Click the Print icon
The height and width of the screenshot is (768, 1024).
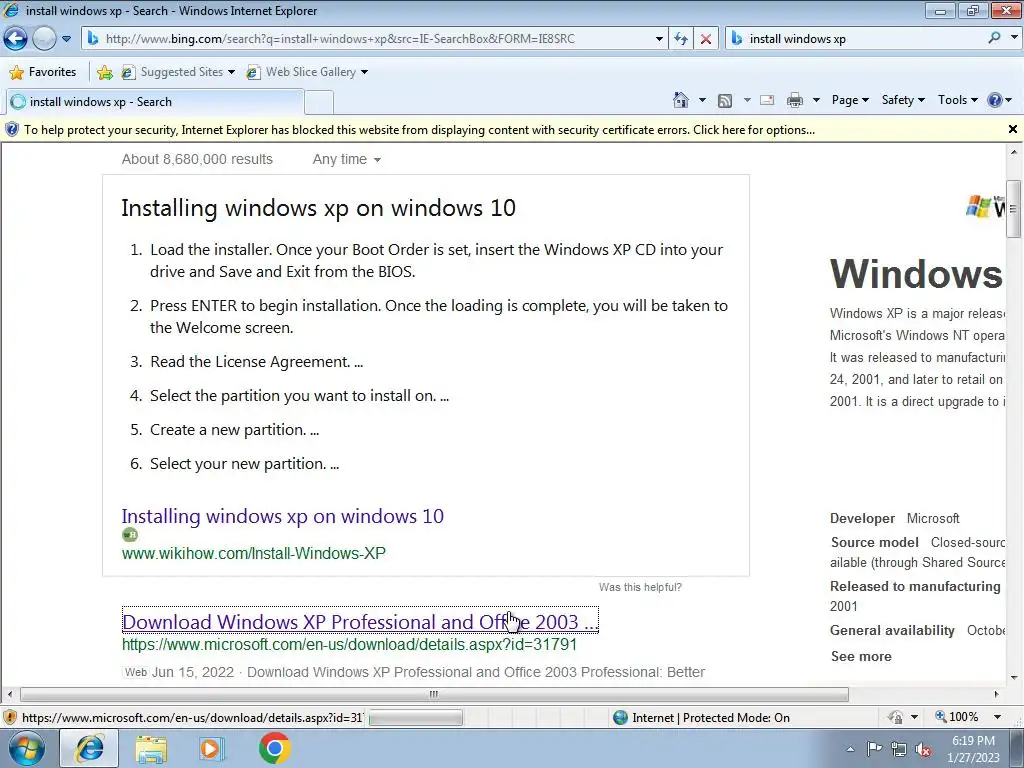point(795,100)
